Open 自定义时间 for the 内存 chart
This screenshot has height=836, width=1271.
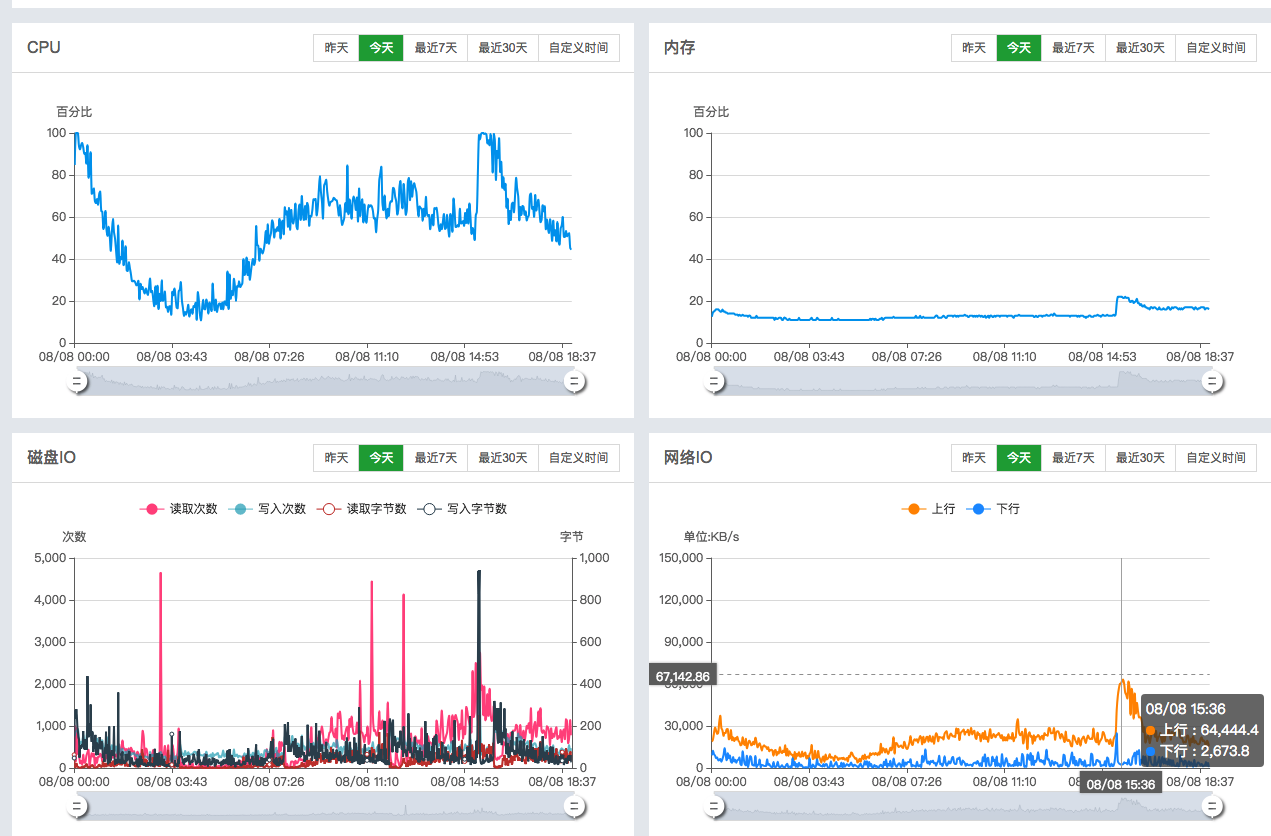coord(1216,48)
